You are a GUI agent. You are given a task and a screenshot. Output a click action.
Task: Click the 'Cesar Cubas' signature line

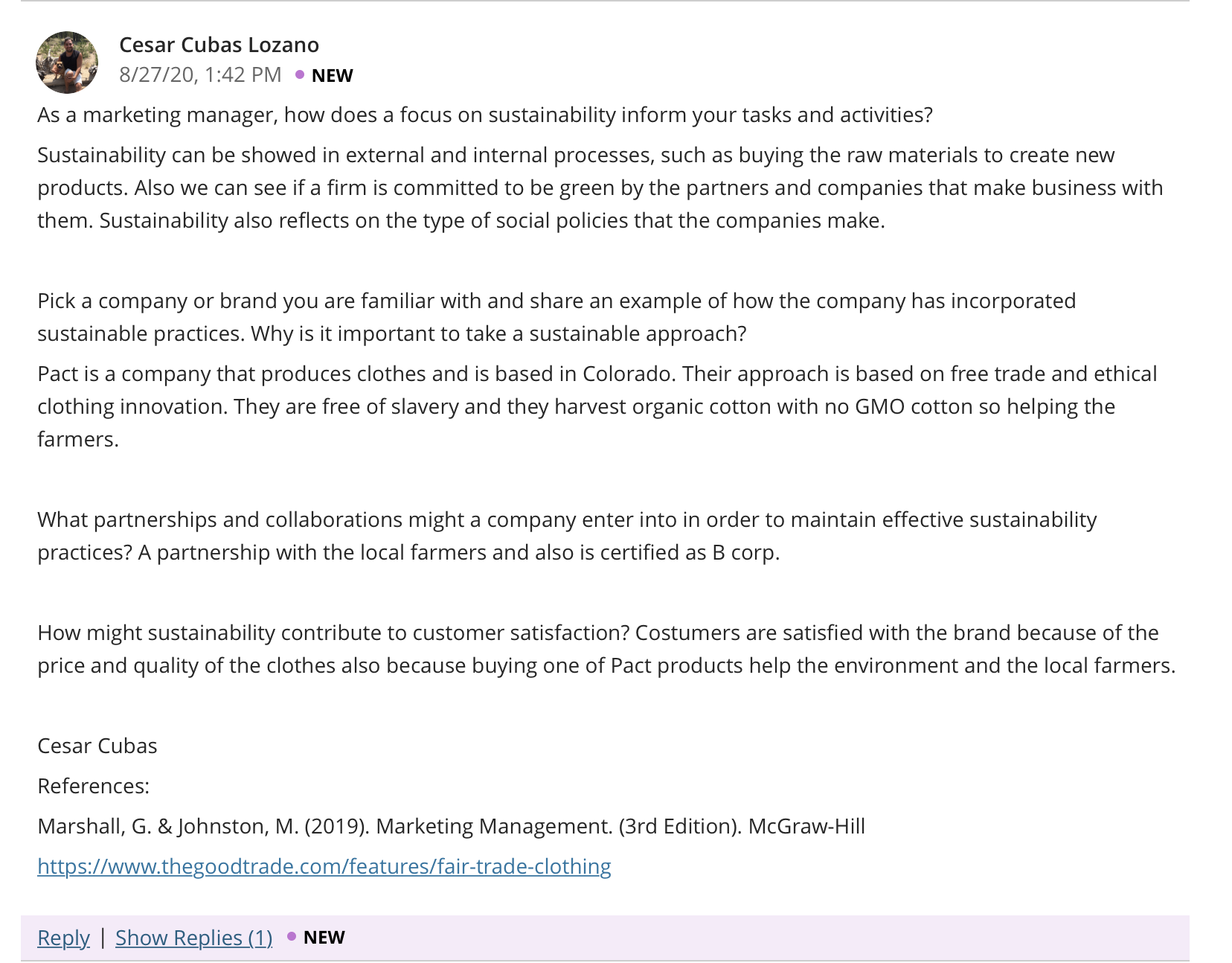coord(97,746)
